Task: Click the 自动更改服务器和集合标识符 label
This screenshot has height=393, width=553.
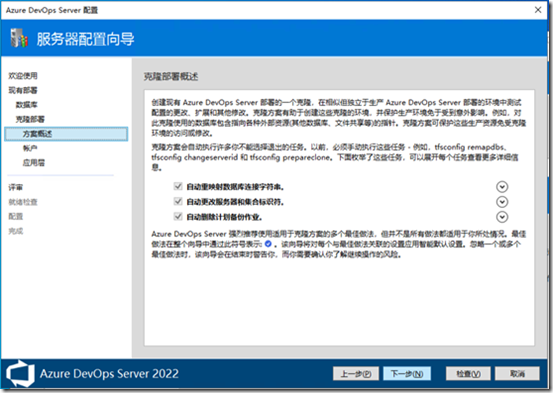Action: [235, 202]
